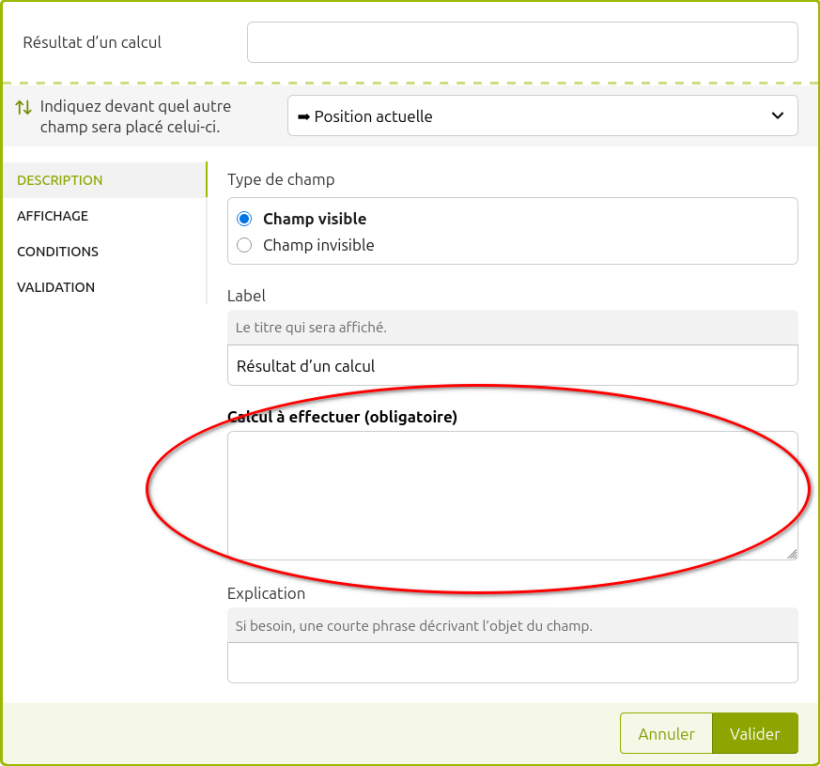Screen dimensions: 820x766
Task: Focus the Résultat d'un calcul preview field
Action: (522, 42)
